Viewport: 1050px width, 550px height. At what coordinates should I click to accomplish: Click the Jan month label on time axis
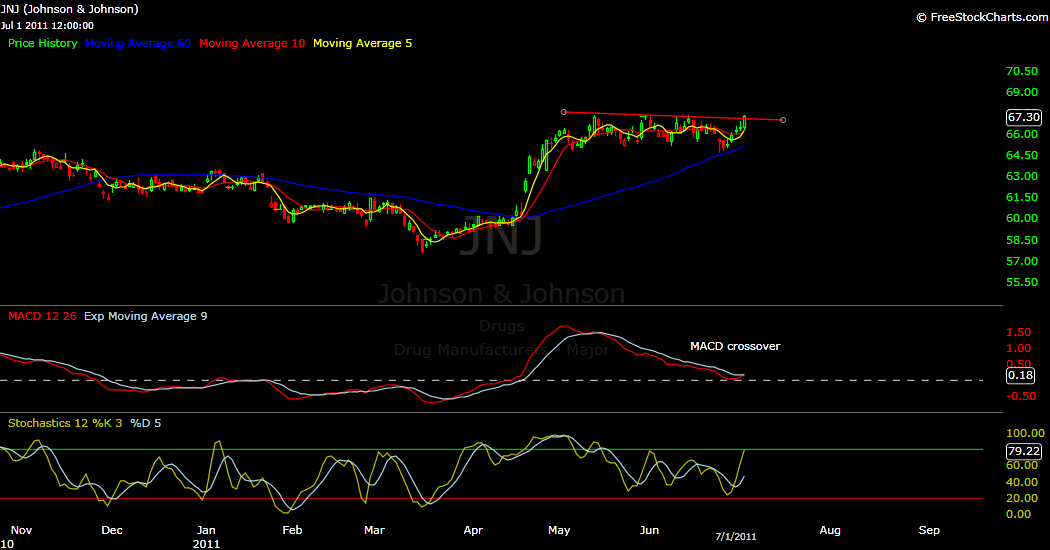coord(206,530)
